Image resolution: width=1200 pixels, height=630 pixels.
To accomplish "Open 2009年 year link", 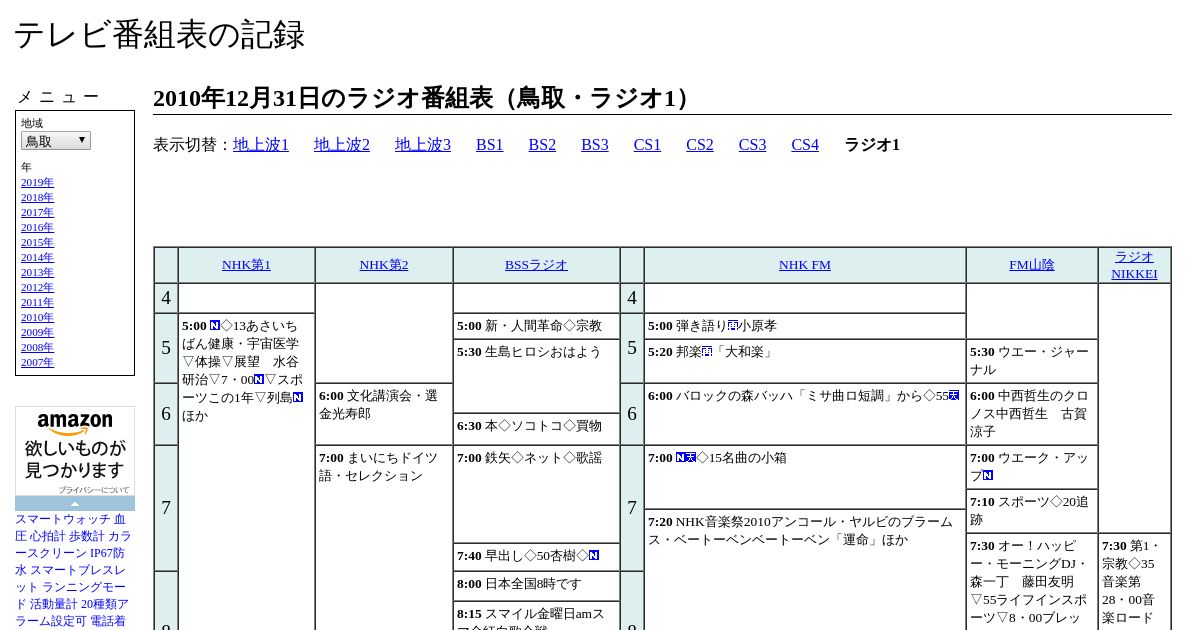I will coord(37,332).
